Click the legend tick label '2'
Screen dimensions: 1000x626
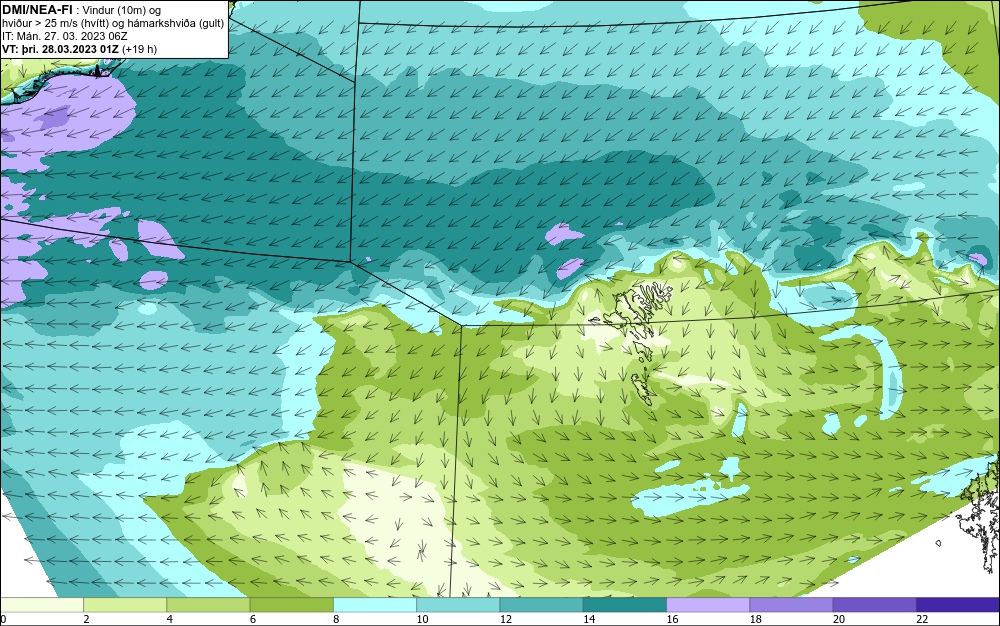click(x=86, y=619)
